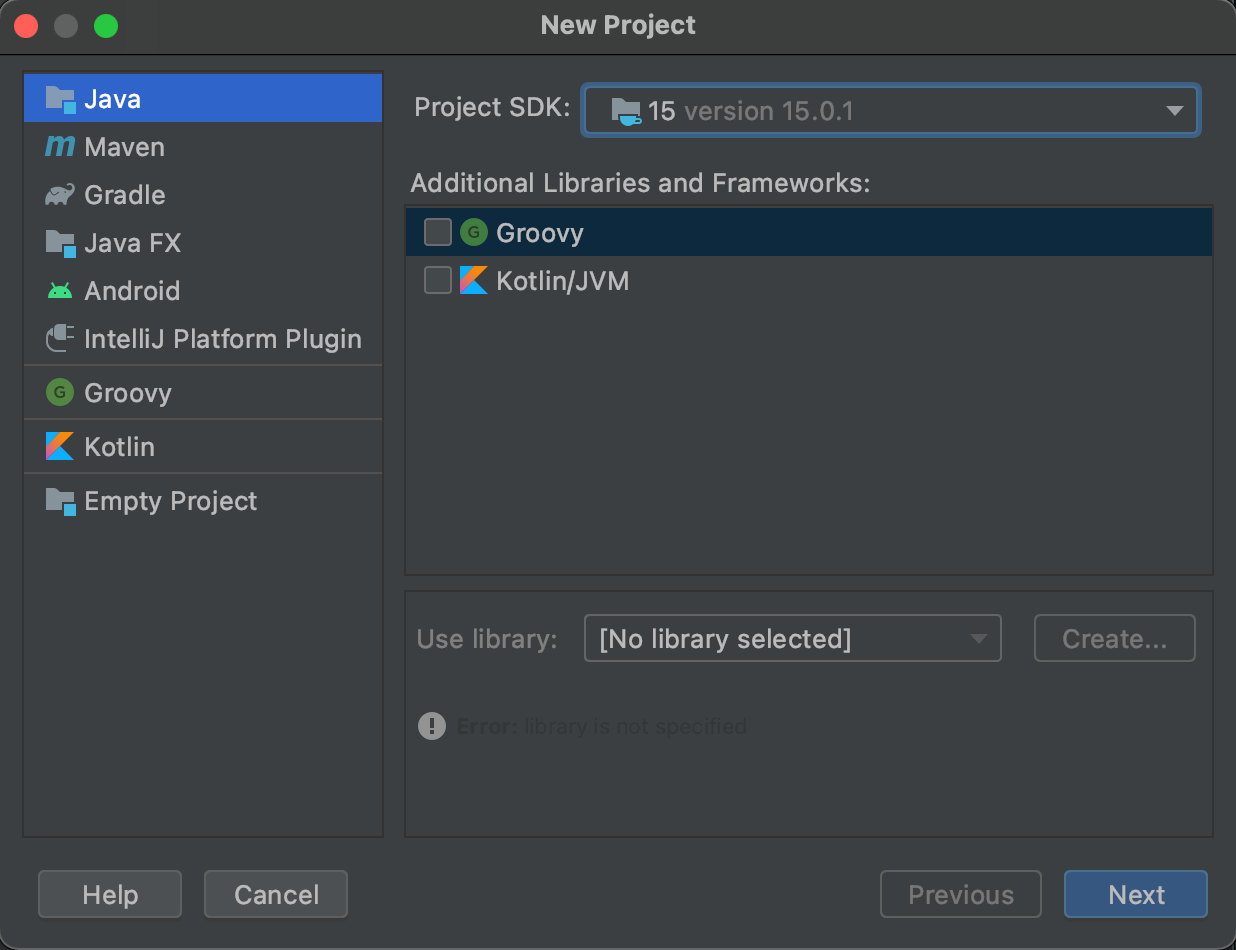Choose Android project type
This screenshot has height=950, width=1236.
tap(203, 291)
